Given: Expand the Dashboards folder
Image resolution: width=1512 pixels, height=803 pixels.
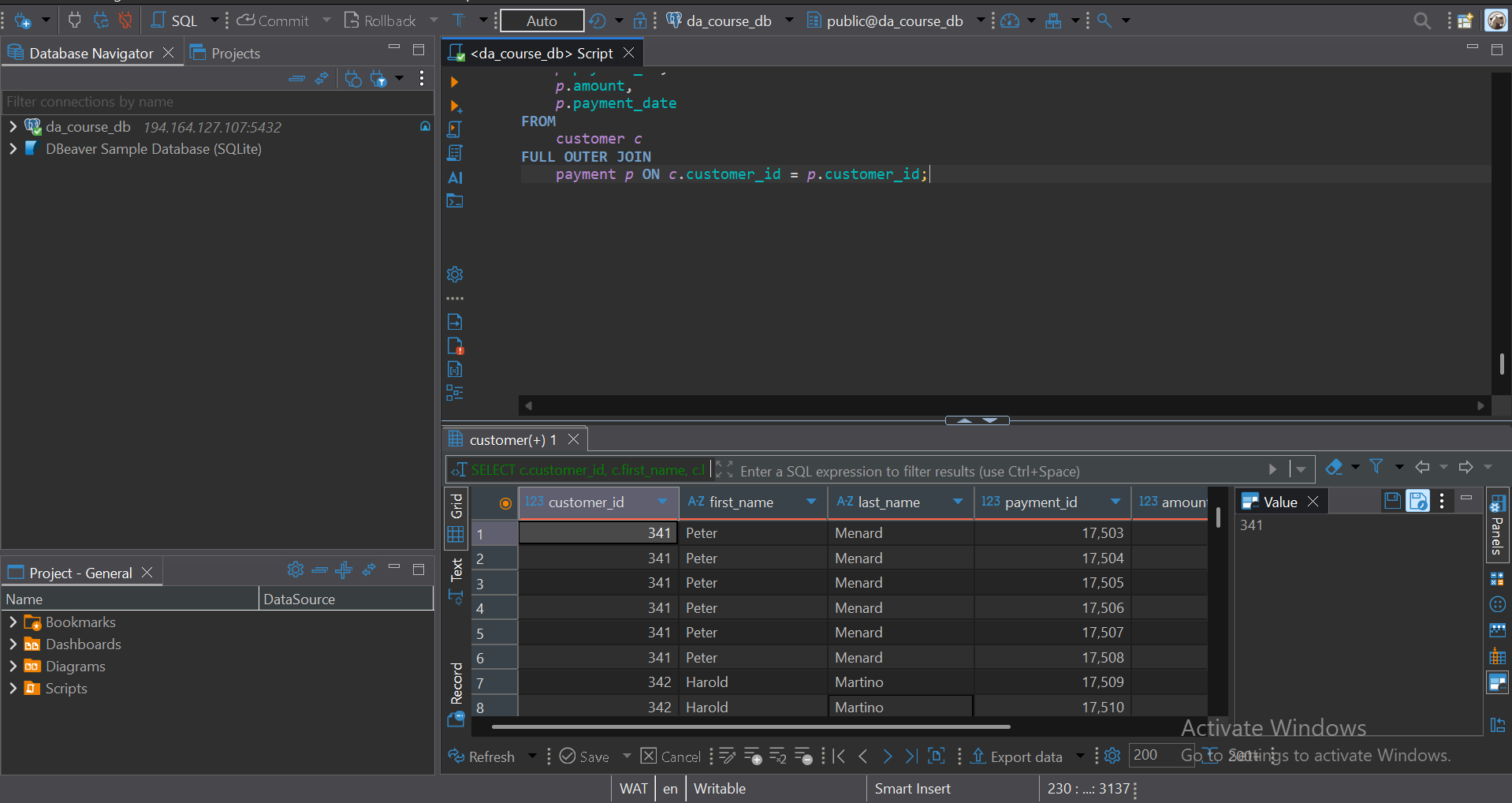Looking at the screenshot, I should [13, 644].
